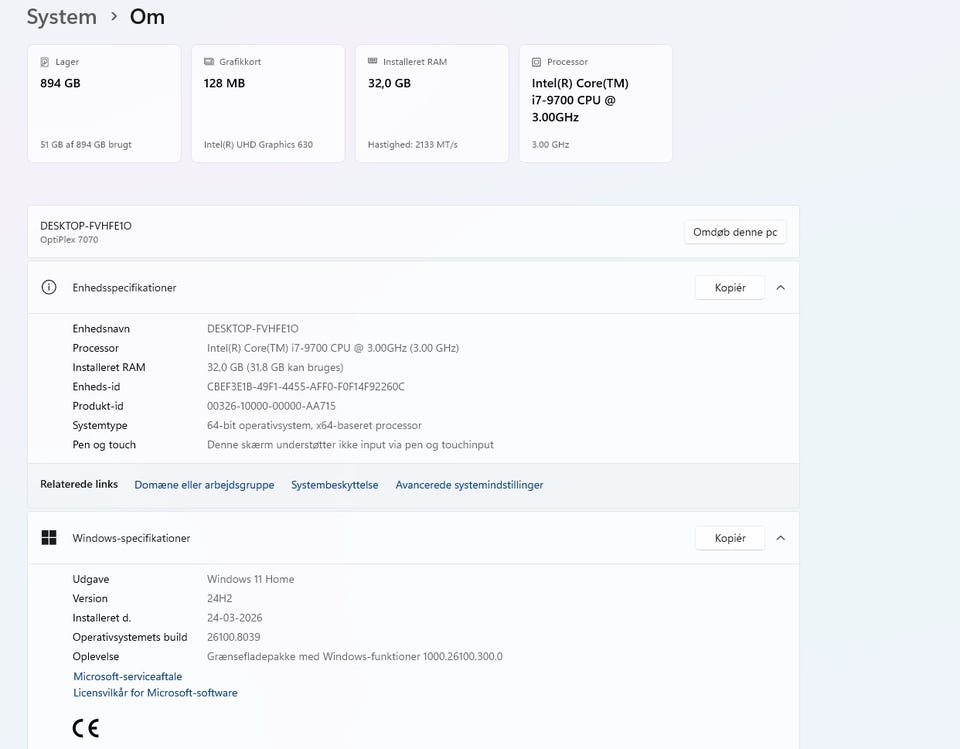960x749 pixels.
Task: Open Licensvilkår for Microsoft-software link
Action: [155, 693]
